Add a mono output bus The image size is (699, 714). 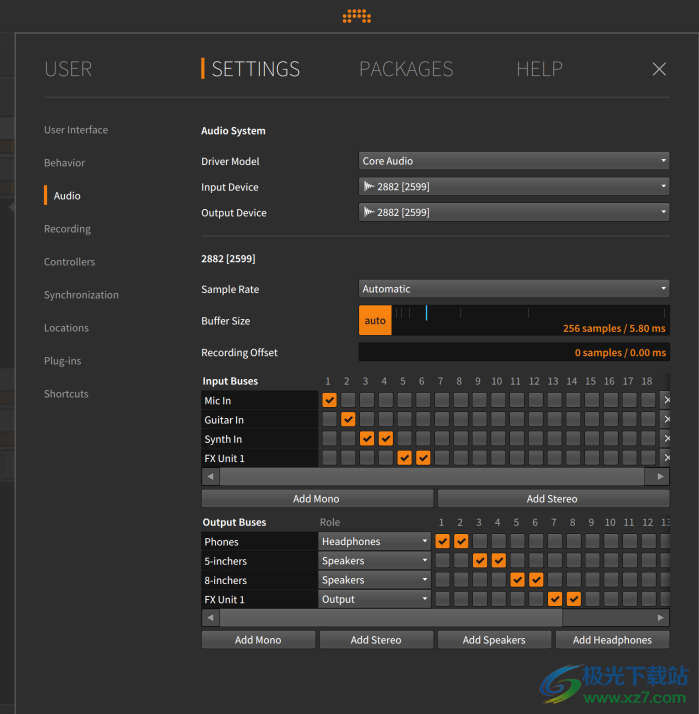pos(258,640)
